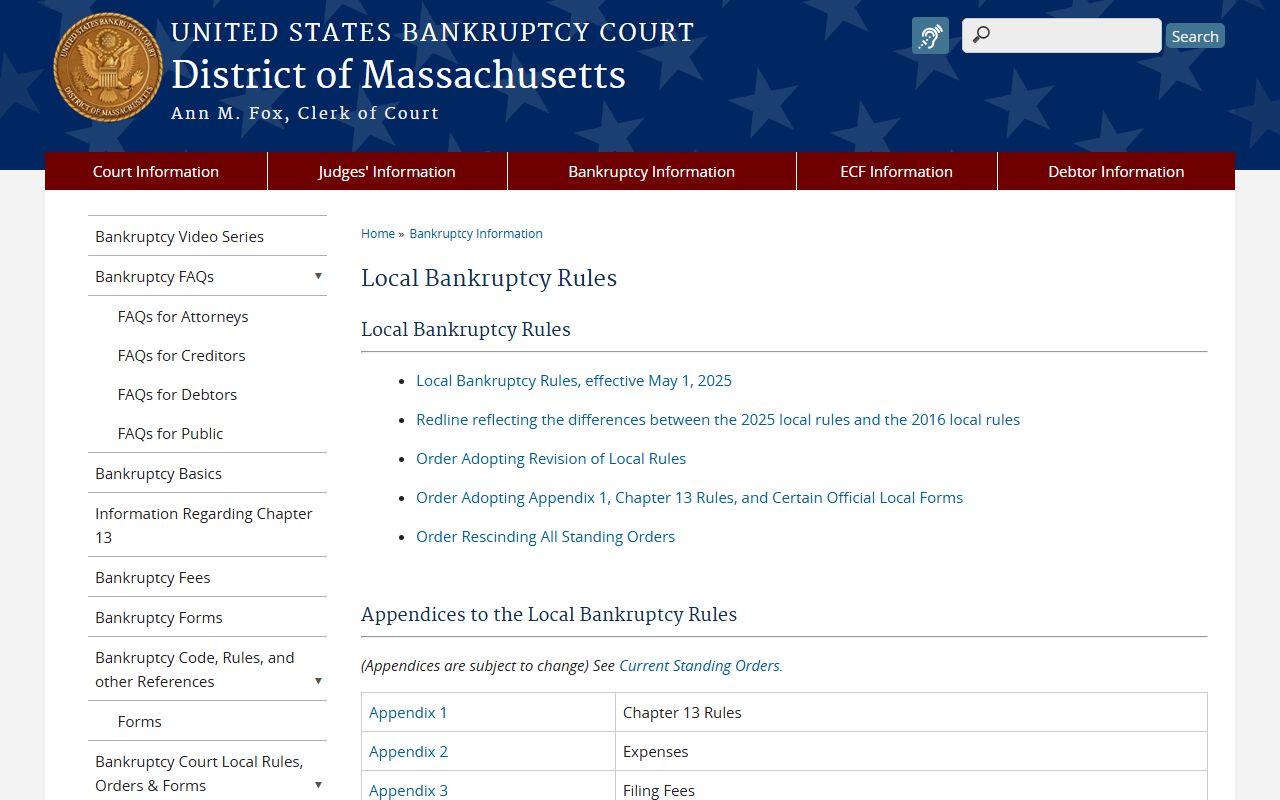Open Appendix 1 link

tap(408, 712)
